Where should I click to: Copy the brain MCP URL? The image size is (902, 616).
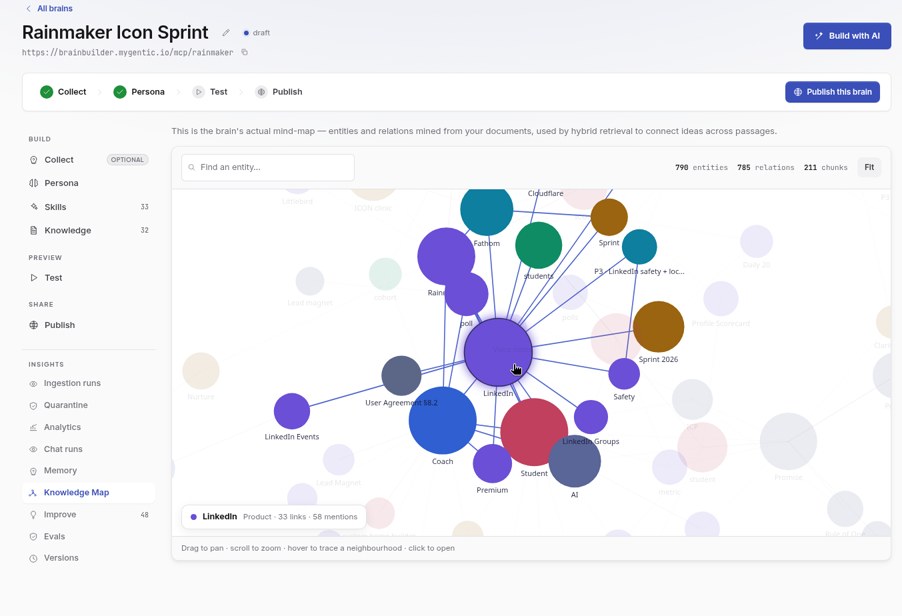pos(244,52)
